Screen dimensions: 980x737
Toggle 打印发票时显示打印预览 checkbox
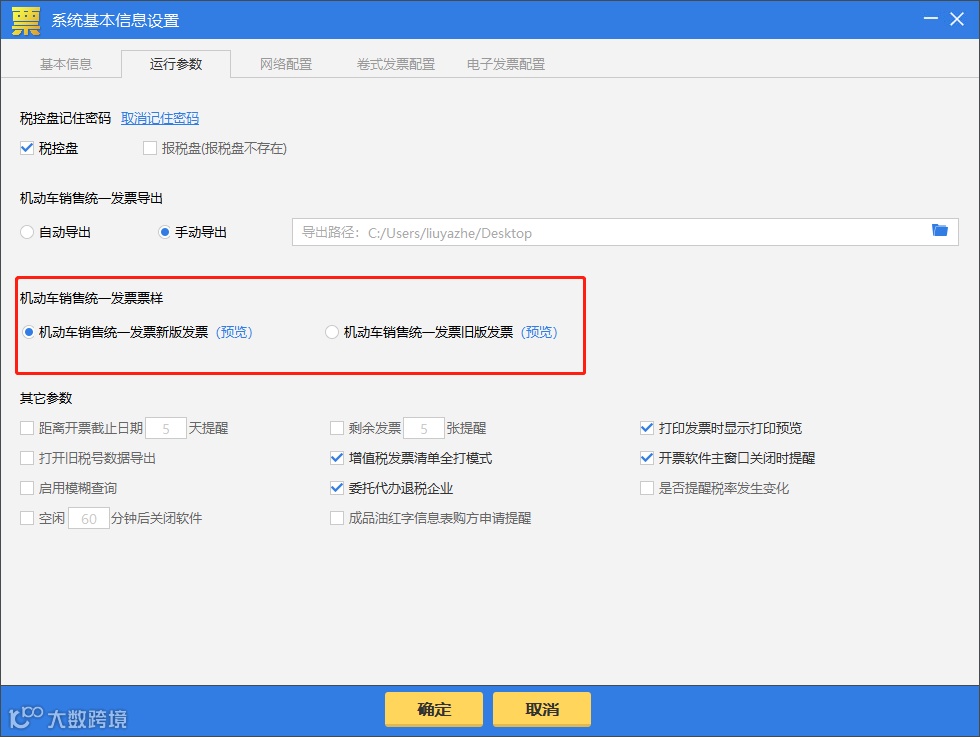tap(647, 428)
